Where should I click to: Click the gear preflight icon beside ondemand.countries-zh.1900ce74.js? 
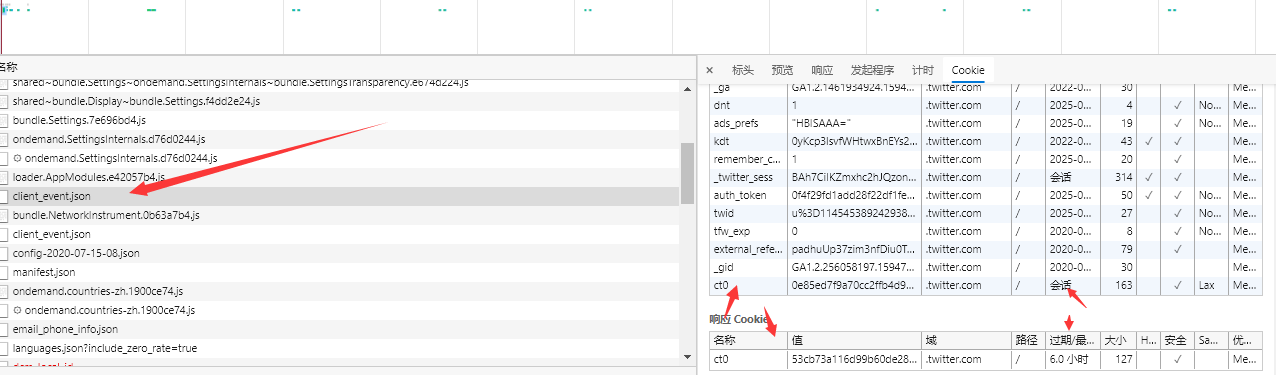(x=18, y=310)
